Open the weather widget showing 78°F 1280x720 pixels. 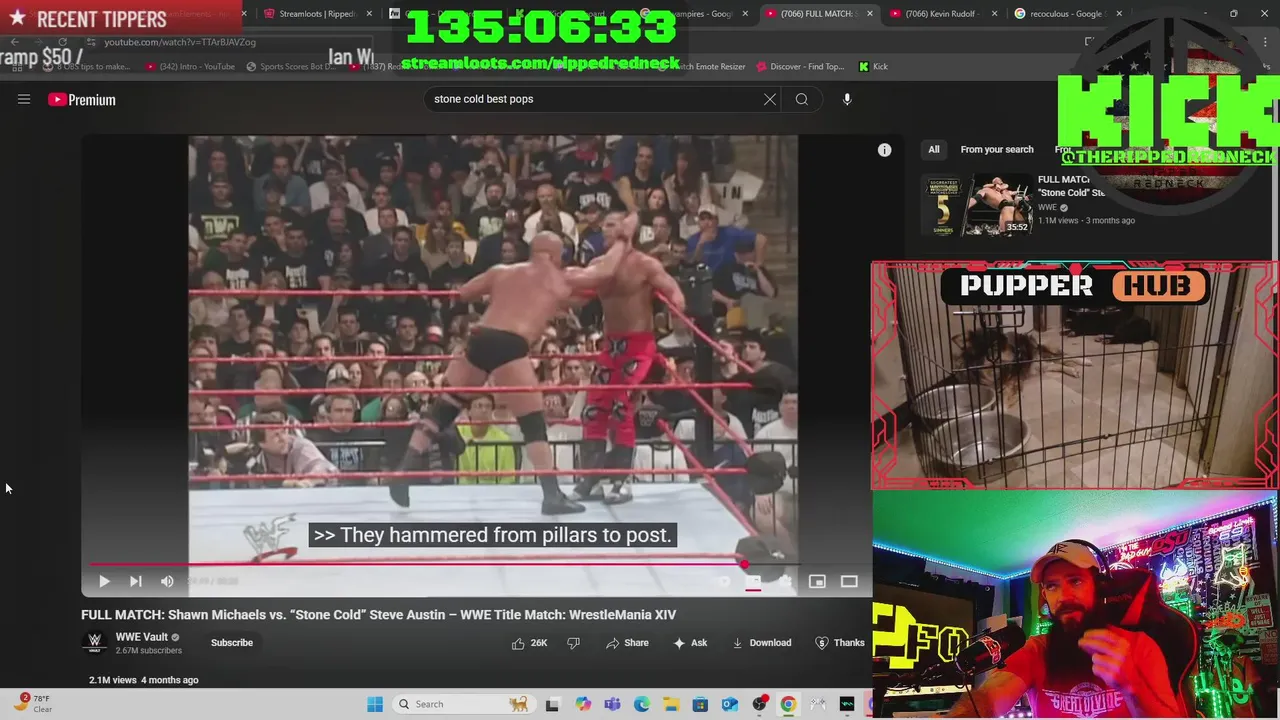pos(34,704)
